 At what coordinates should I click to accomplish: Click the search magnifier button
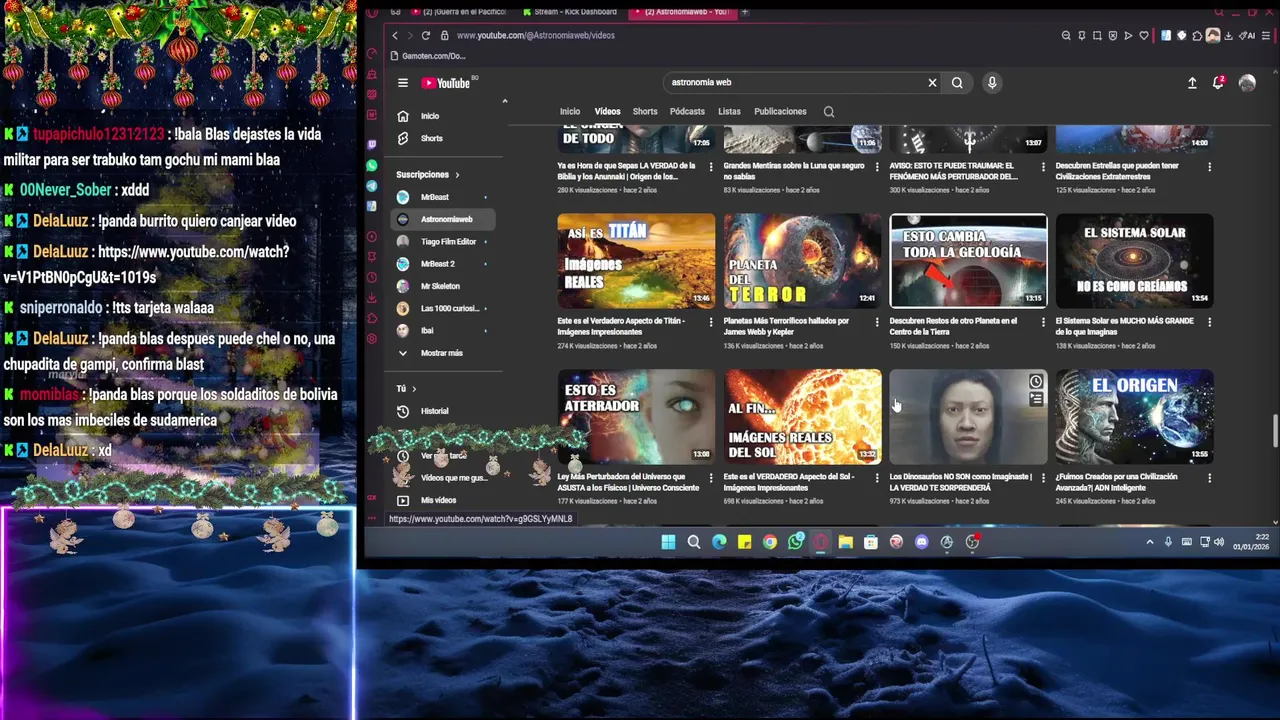[957, 83]
